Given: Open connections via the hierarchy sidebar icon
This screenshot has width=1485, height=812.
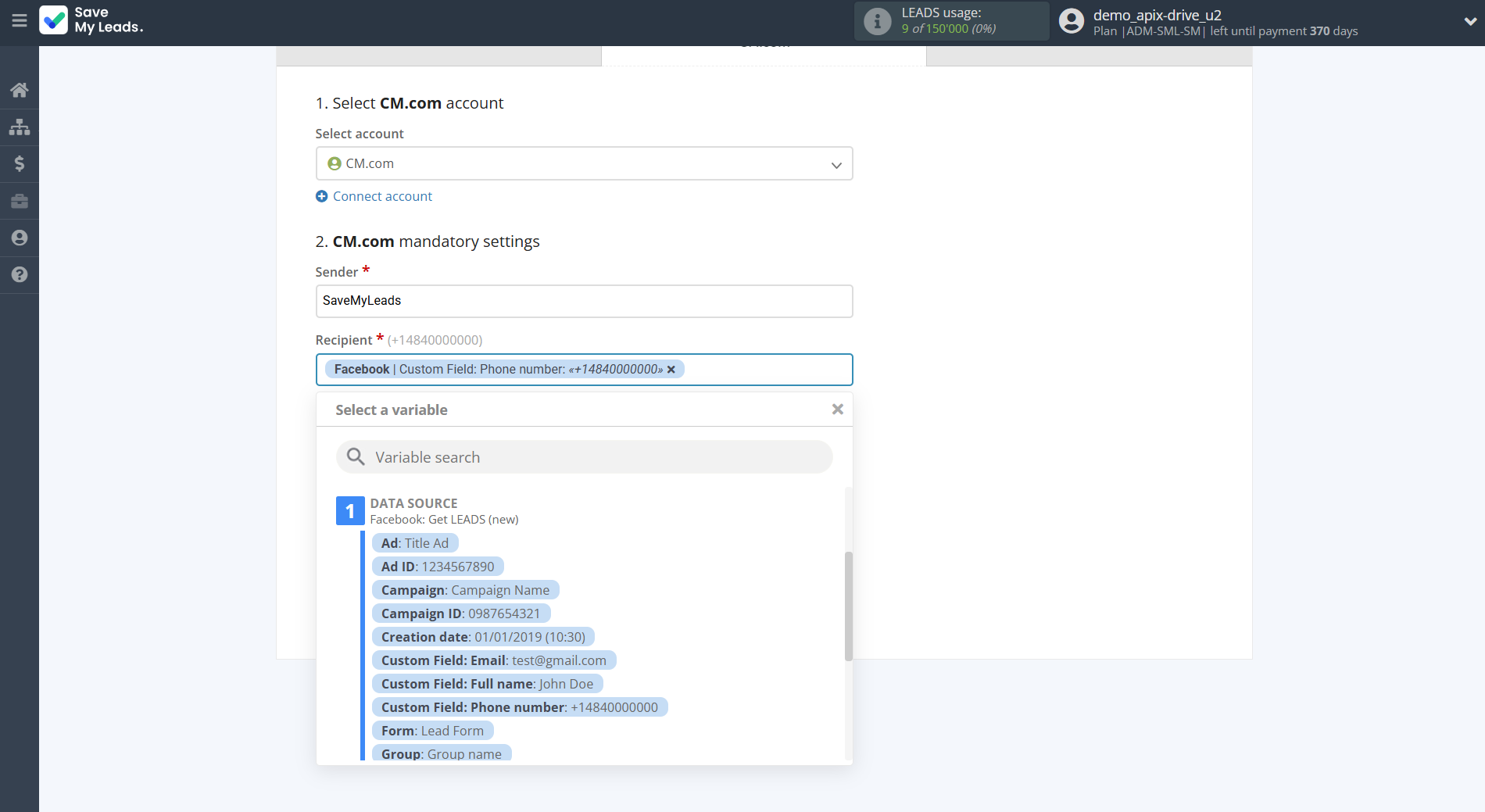Looking at the screenshot, I should [x=19, y=127].
